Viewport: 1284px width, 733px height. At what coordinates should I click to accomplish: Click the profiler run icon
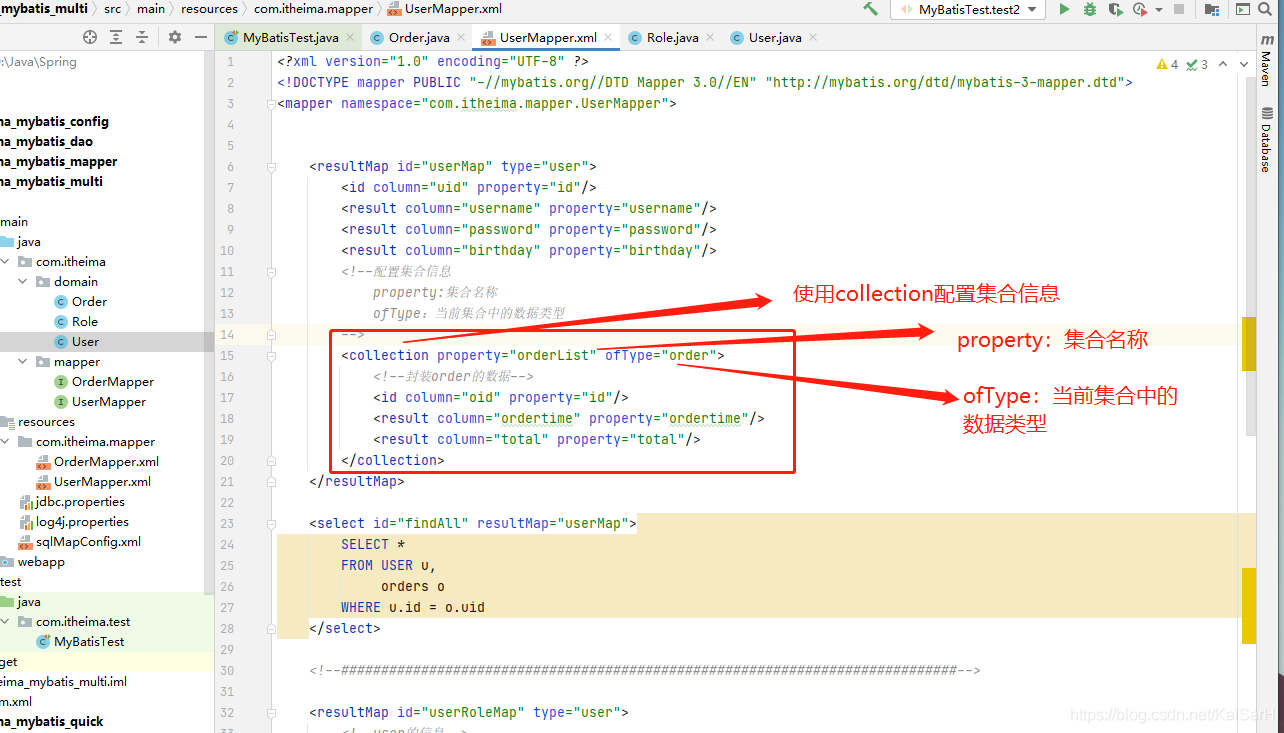point(1138,9)
